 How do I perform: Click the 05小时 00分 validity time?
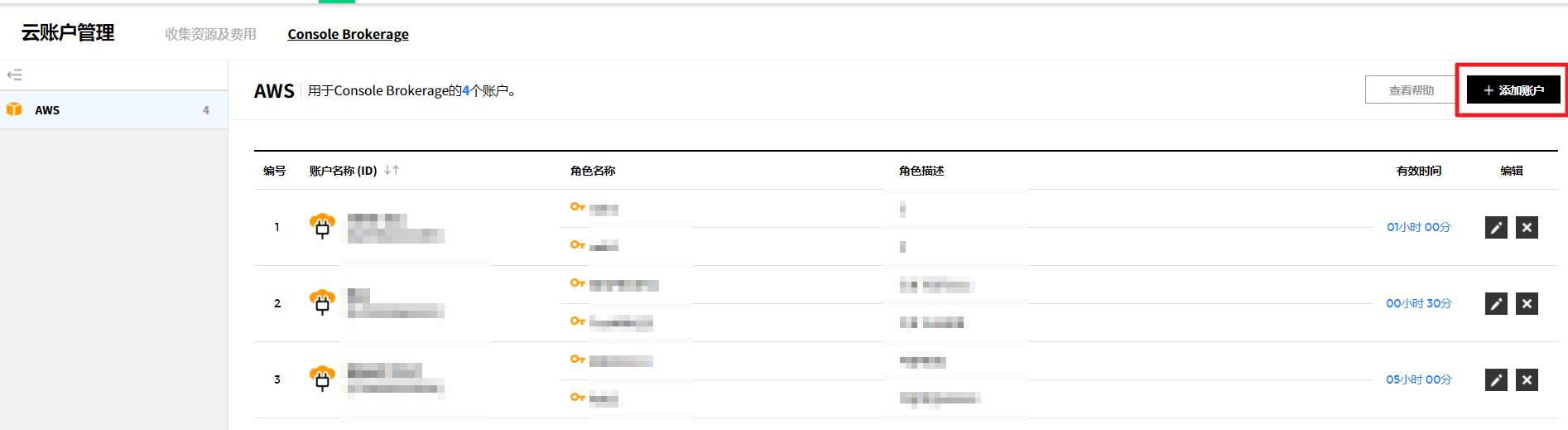(1418, 379)
